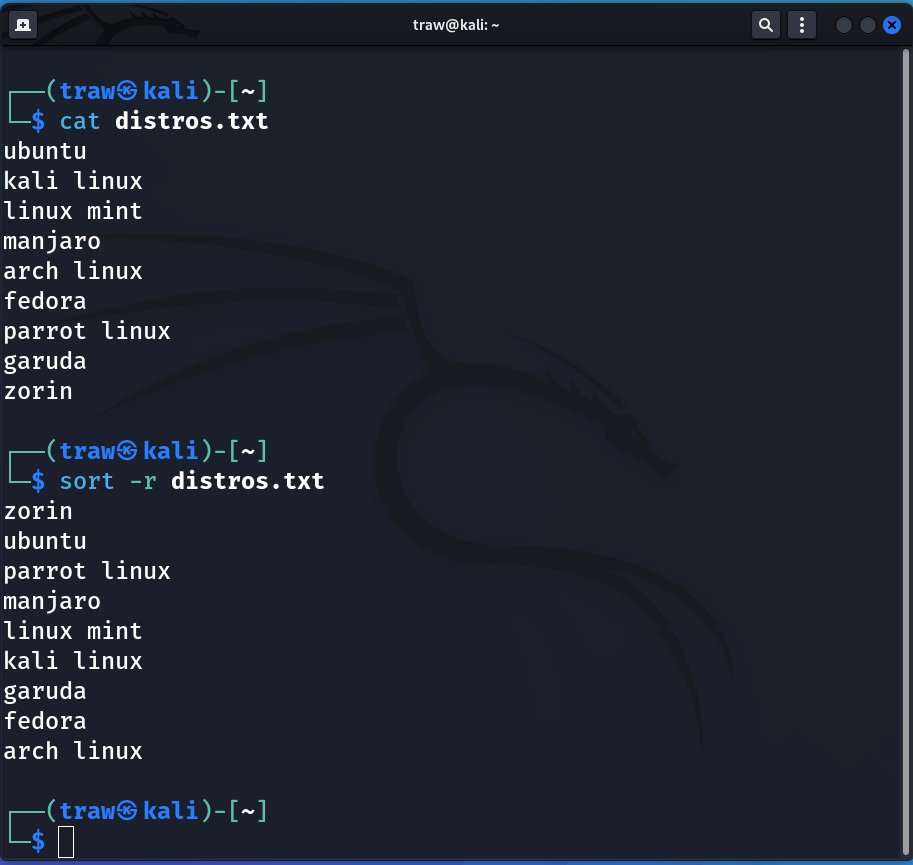913x865 pixels.
Task: Click 'kali linux' in the cat output
Action: (x=73, y=181)
